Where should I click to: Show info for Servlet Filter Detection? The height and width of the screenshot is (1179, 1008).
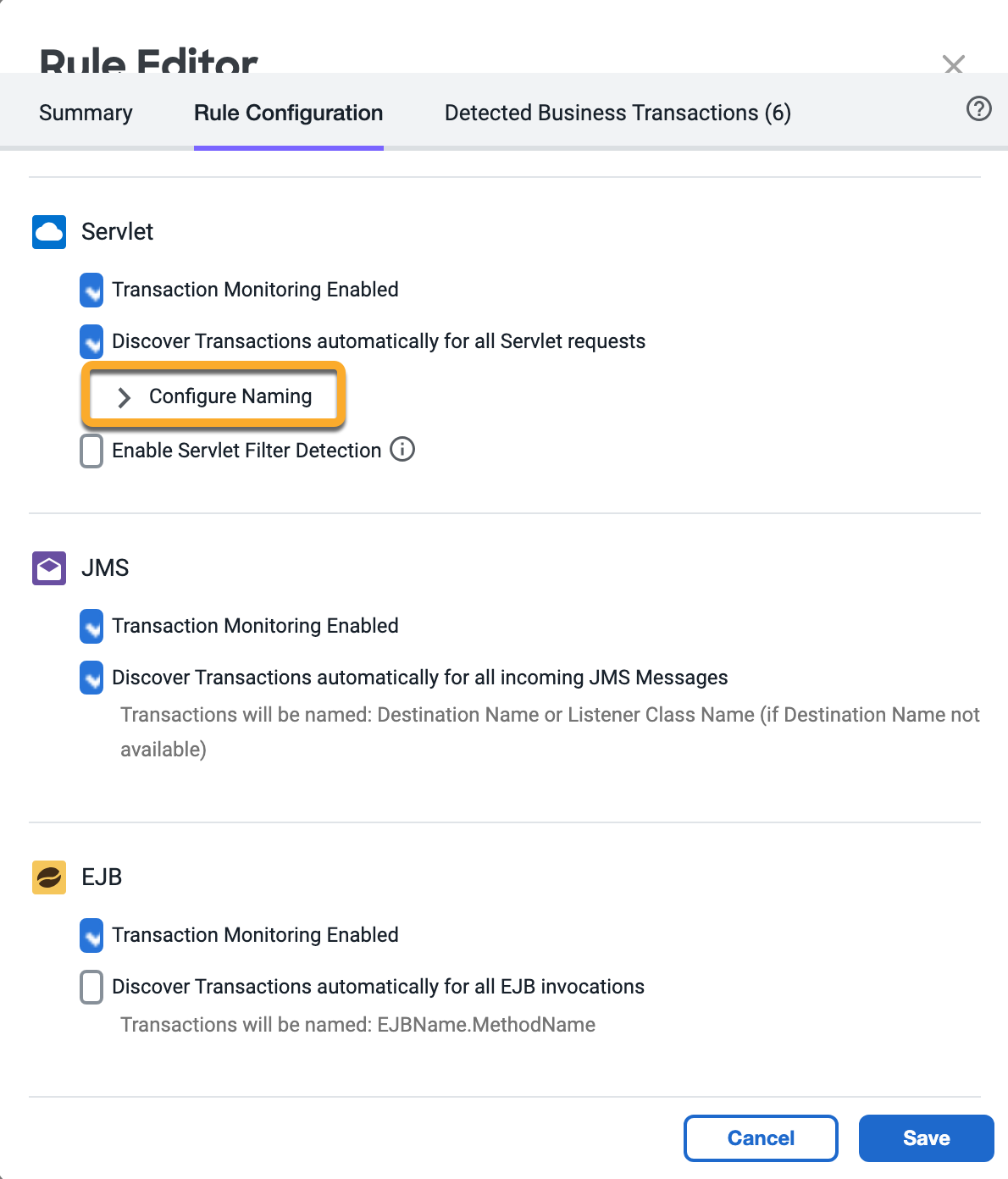402,449
